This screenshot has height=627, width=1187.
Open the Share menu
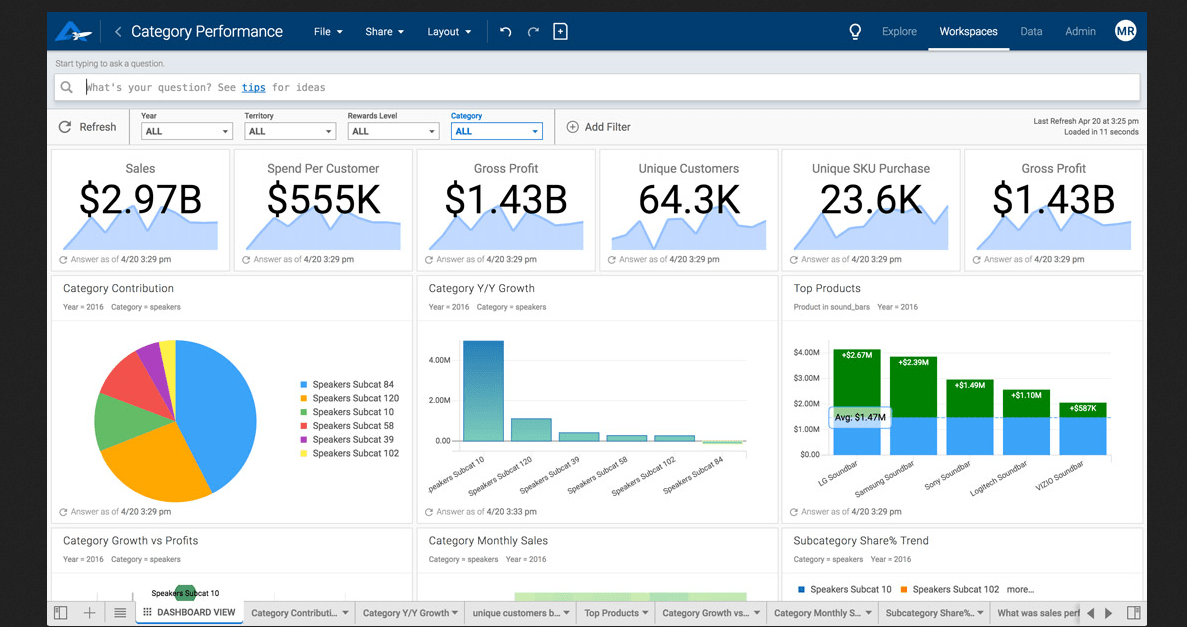click(x=384, y=32)
